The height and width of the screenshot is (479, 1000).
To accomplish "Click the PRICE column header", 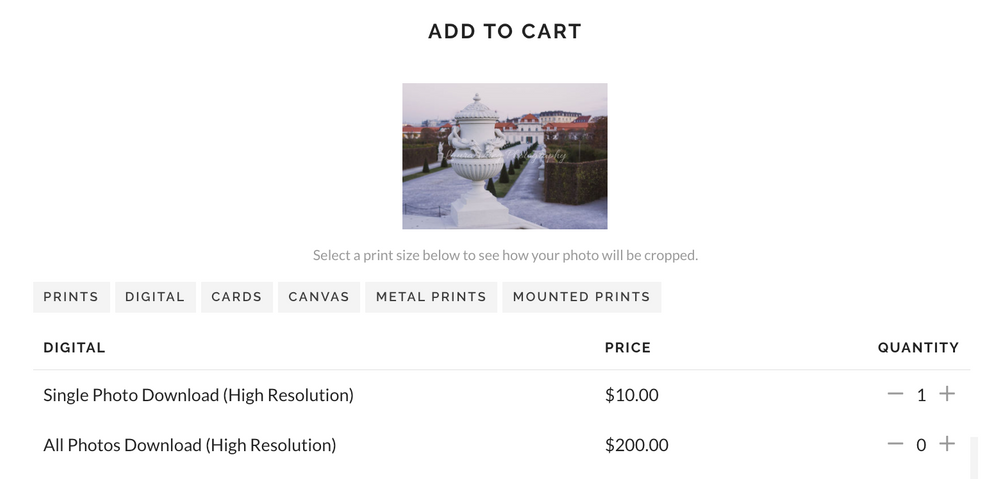I will (x=628, y=348).
